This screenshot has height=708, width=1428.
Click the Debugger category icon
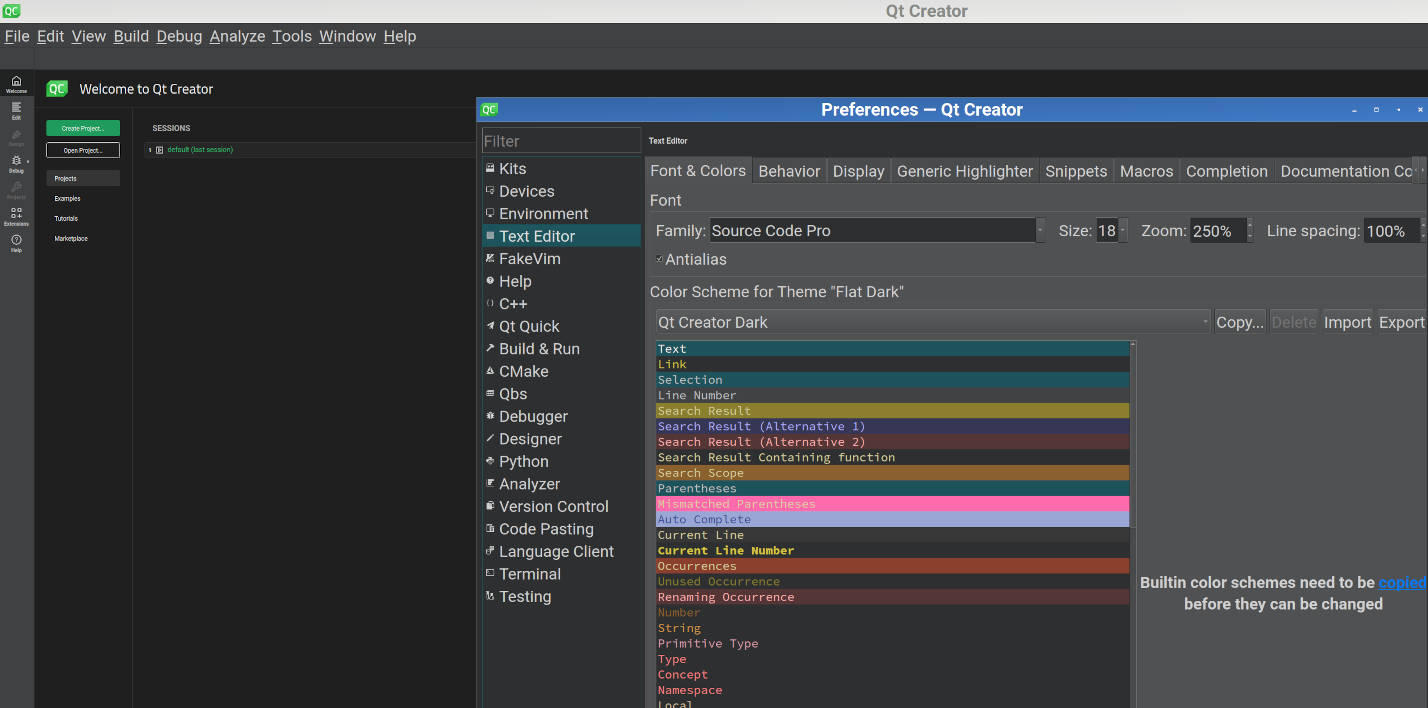[490, 415]
